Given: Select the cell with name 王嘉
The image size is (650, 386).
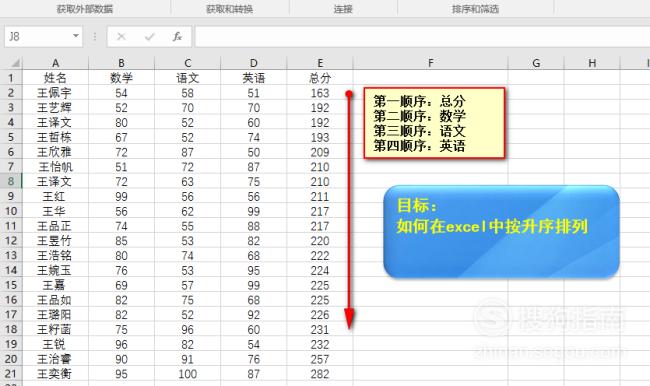Looking at the screenshot, I should (x=55, y=285).
